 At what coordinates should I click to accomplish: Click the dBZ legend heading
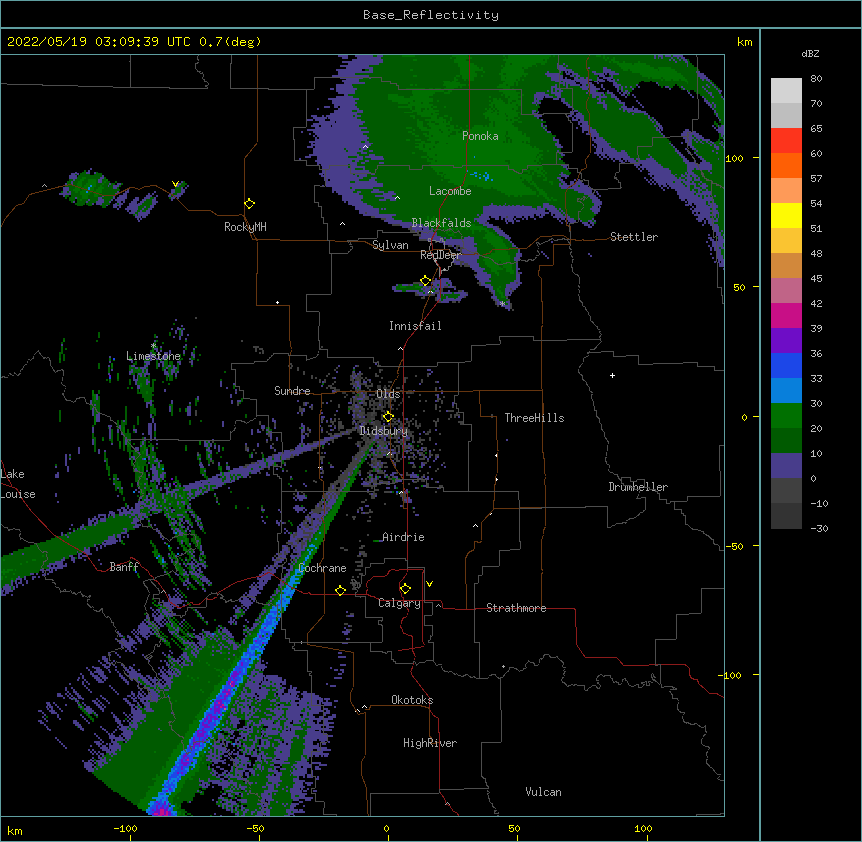pos(810,54)
